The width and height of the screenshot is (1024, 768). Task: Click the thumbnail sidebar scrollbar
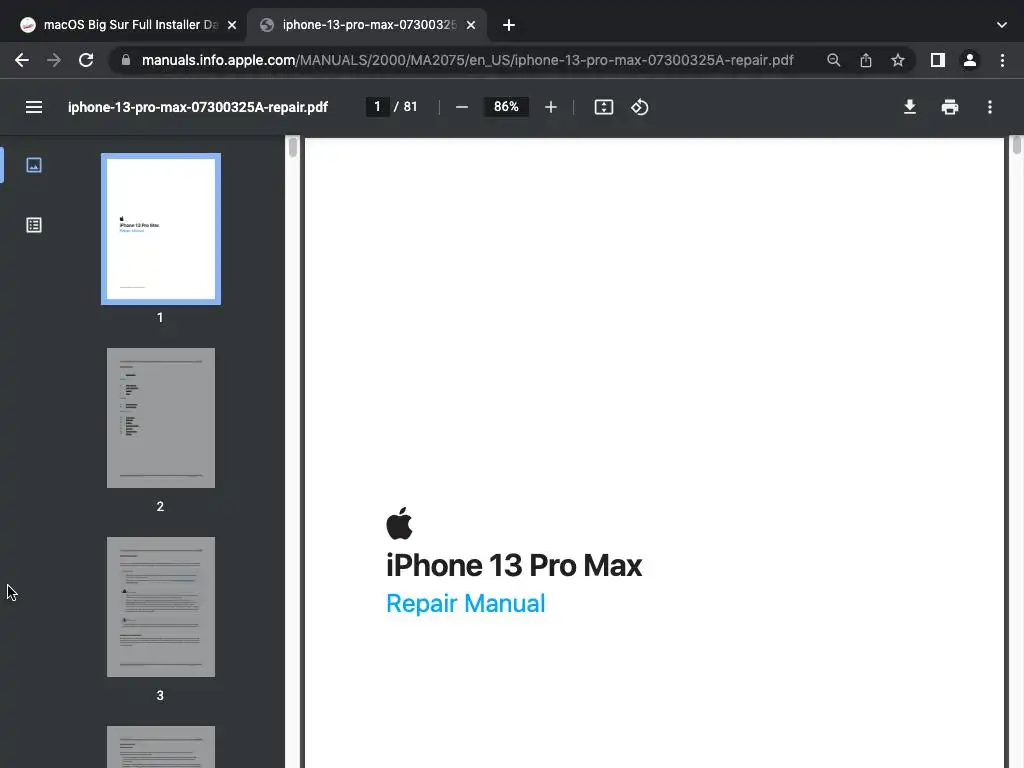coord(293,147)
